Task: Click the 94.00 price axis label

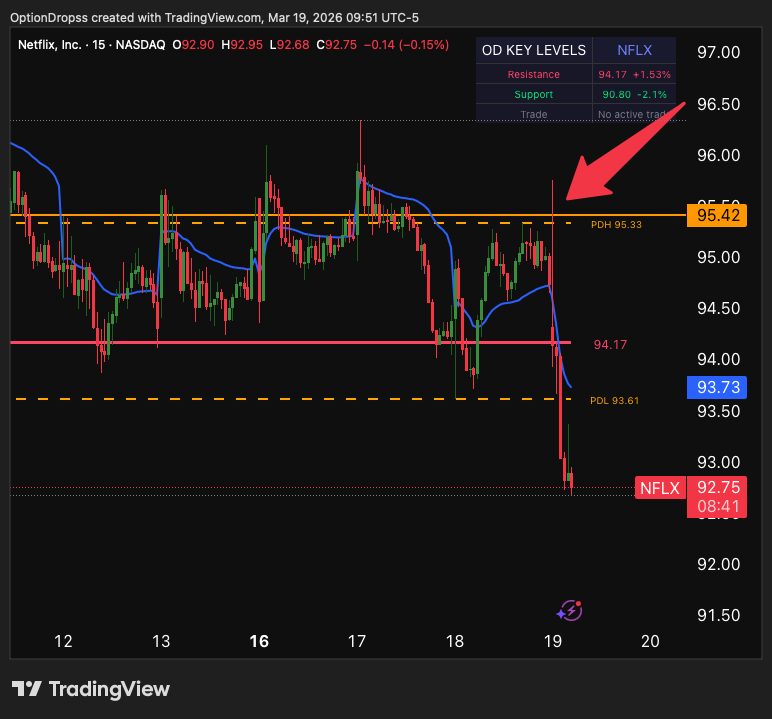Action: (718, 360)
